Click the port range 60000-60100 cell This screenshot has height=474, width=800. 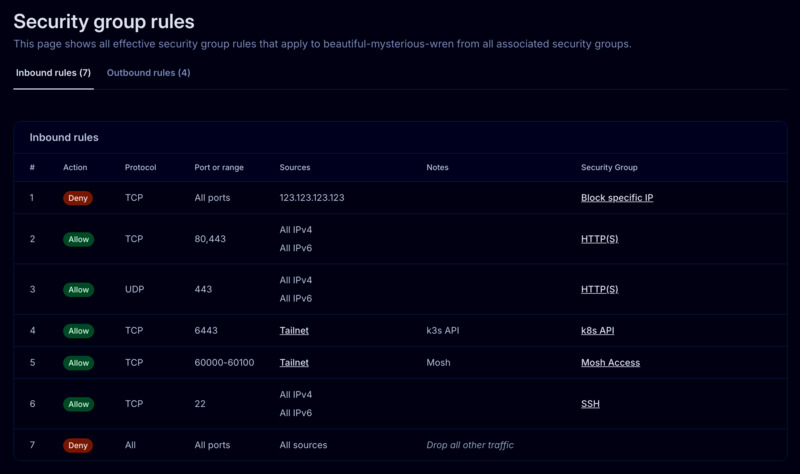[x=224, y=363]
